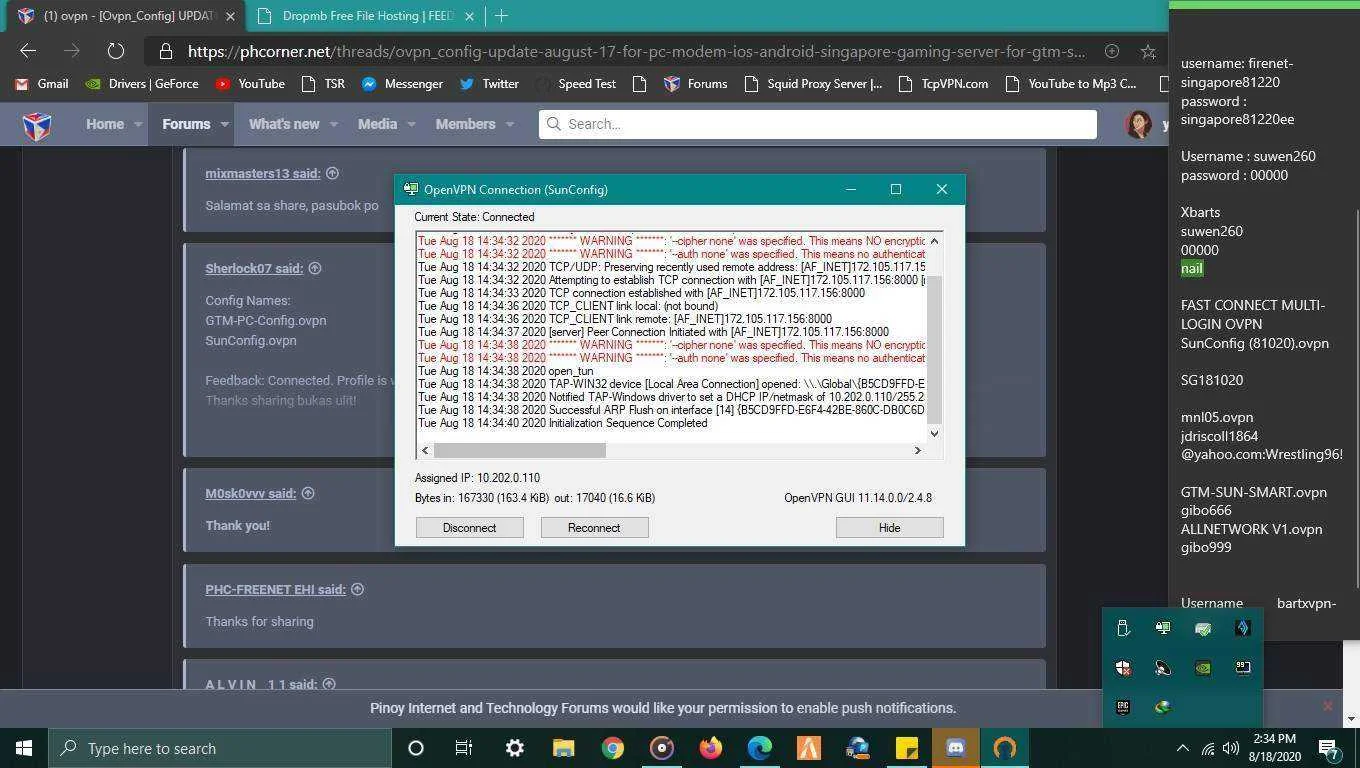Open a new browser tab
The width and height of the screenshot is (1360, 768).
(x=501, y=16)
